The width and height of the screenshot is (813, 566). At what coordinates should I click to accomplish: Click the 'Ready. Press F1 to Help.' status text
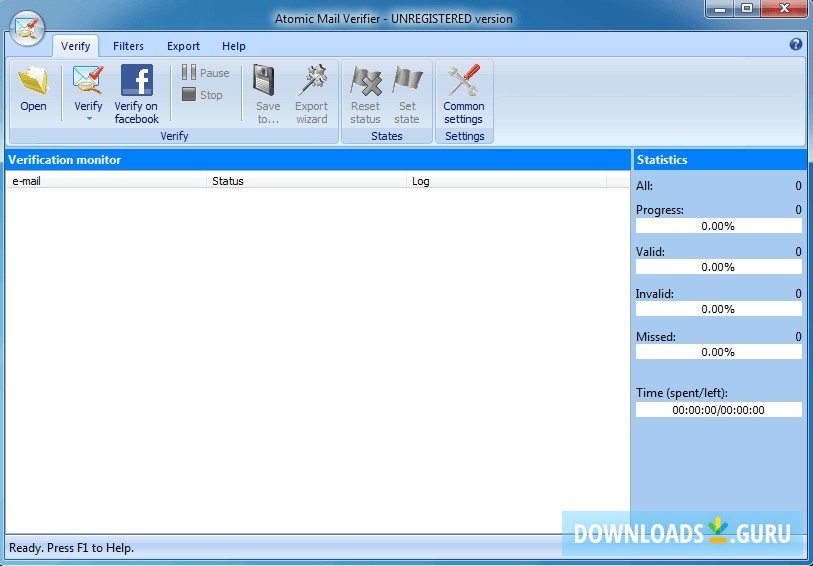(x=72, y=548)
